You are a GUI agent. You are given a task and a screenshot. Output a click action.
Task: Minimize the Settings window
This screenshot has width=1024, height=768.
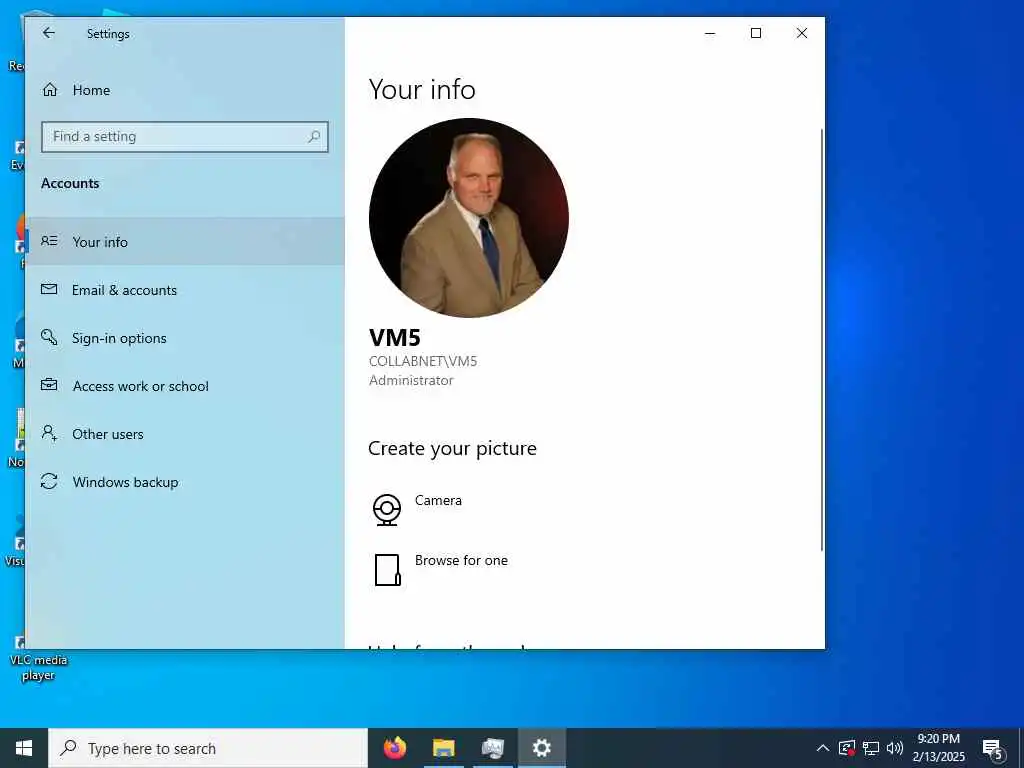[x=710, y=33]
